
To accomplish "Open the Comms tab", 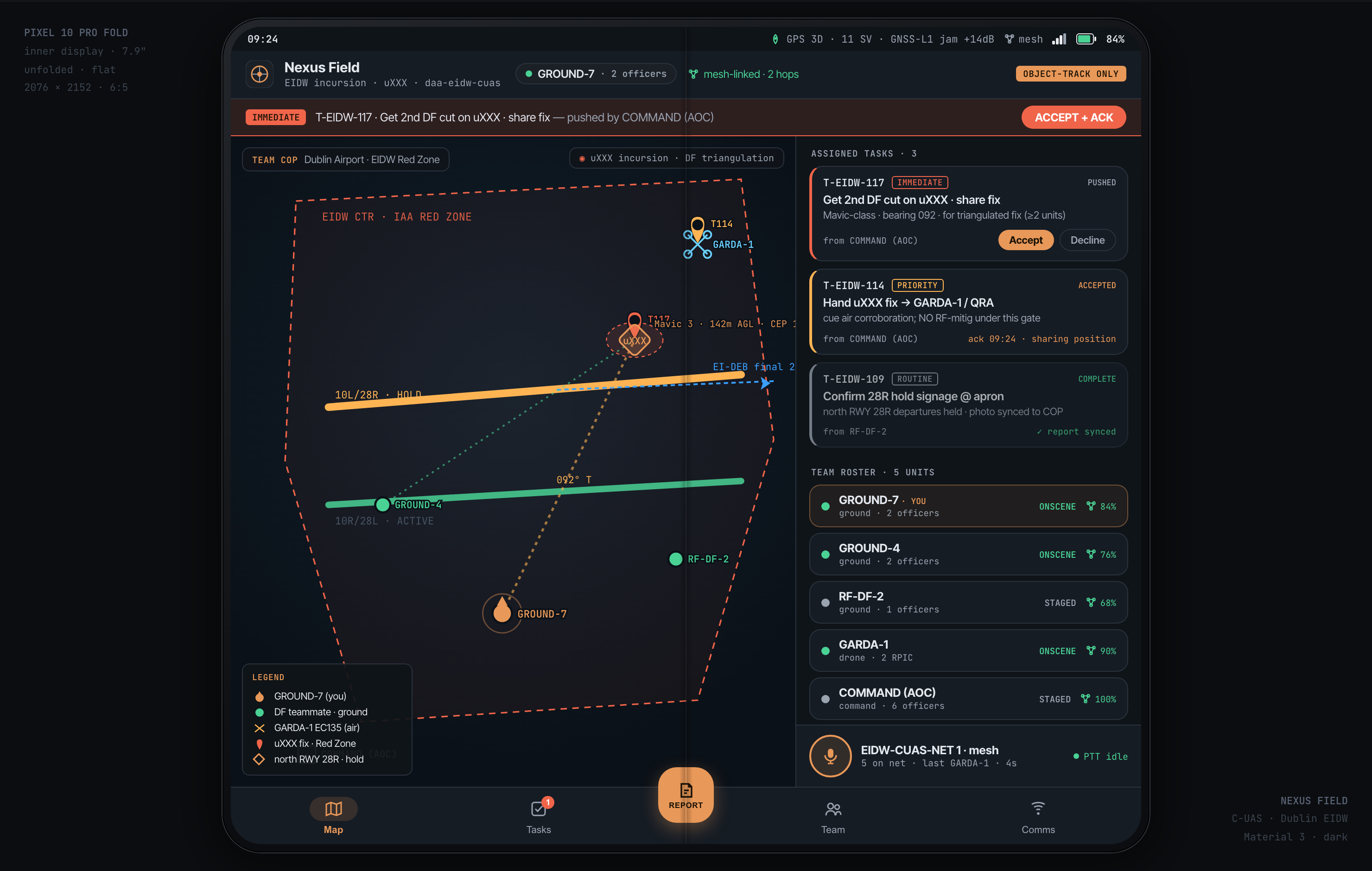I will 1038,816.
